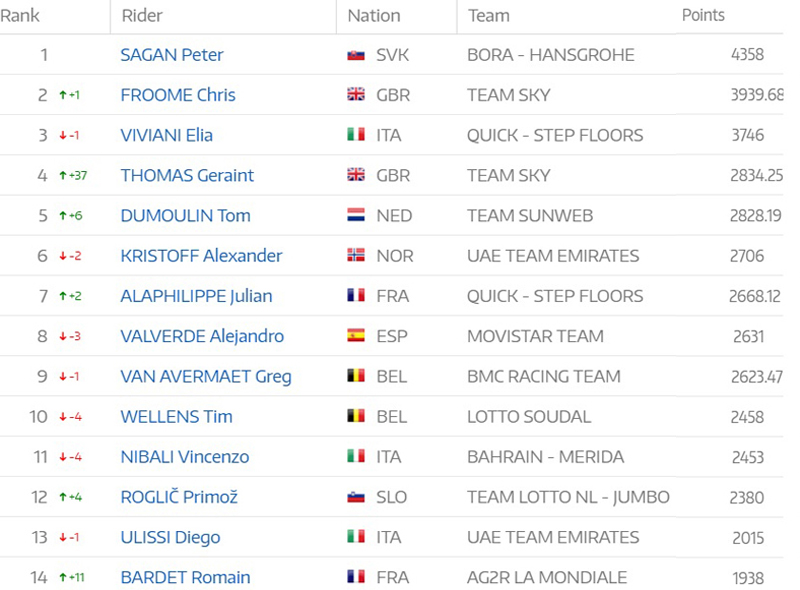This screenshot has height=590, width=800.
Task: Click the France flag in BARDET Romain row
Action: [x=355, y=578]
